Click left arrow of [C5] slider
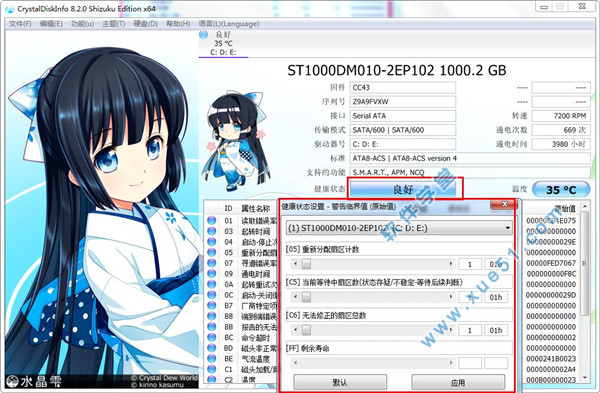 coord(295,297)
